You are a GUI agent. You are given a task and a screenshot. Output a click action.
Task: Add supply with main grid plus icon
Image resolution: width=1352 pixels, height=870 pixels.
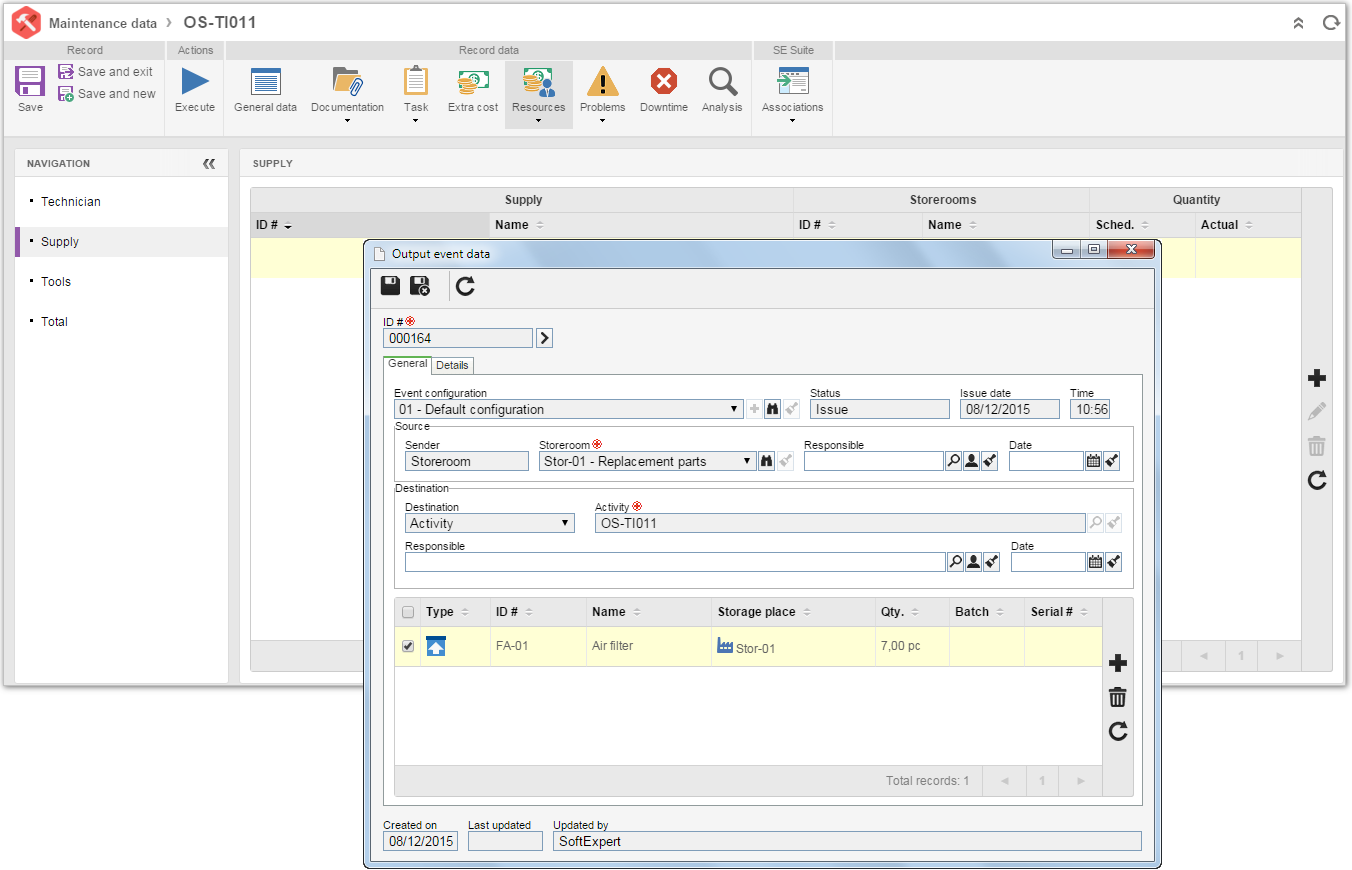click(x=1317, y=378)
